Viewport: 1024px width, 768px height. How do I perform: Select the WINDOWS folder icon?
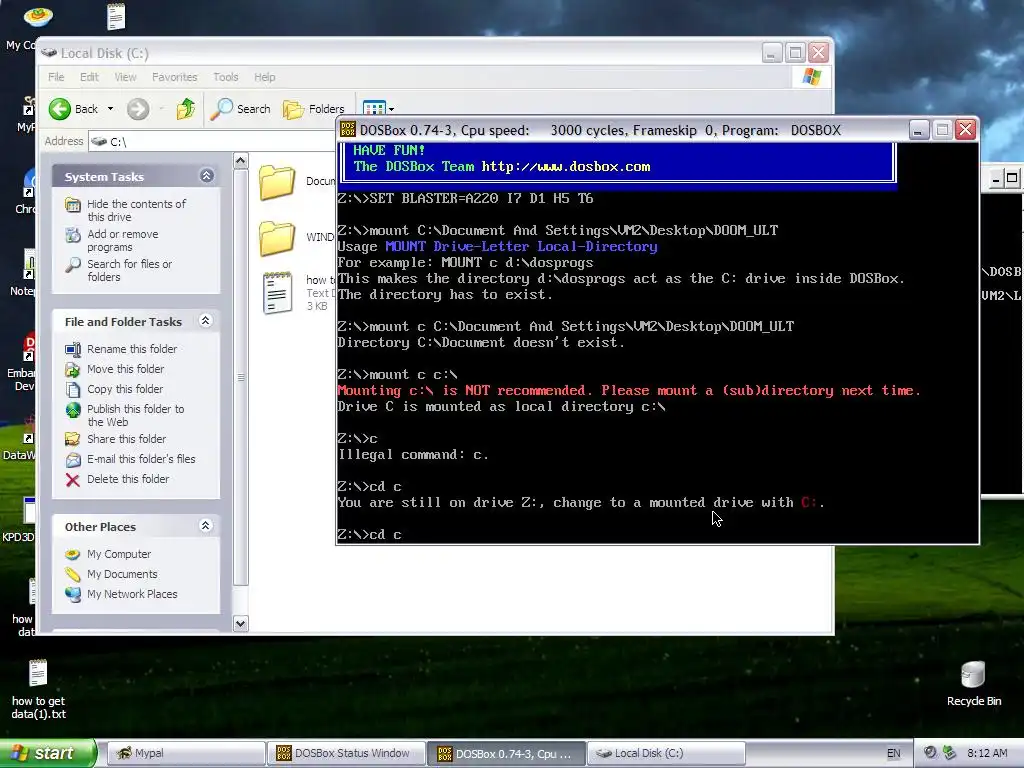pos(277,238)
